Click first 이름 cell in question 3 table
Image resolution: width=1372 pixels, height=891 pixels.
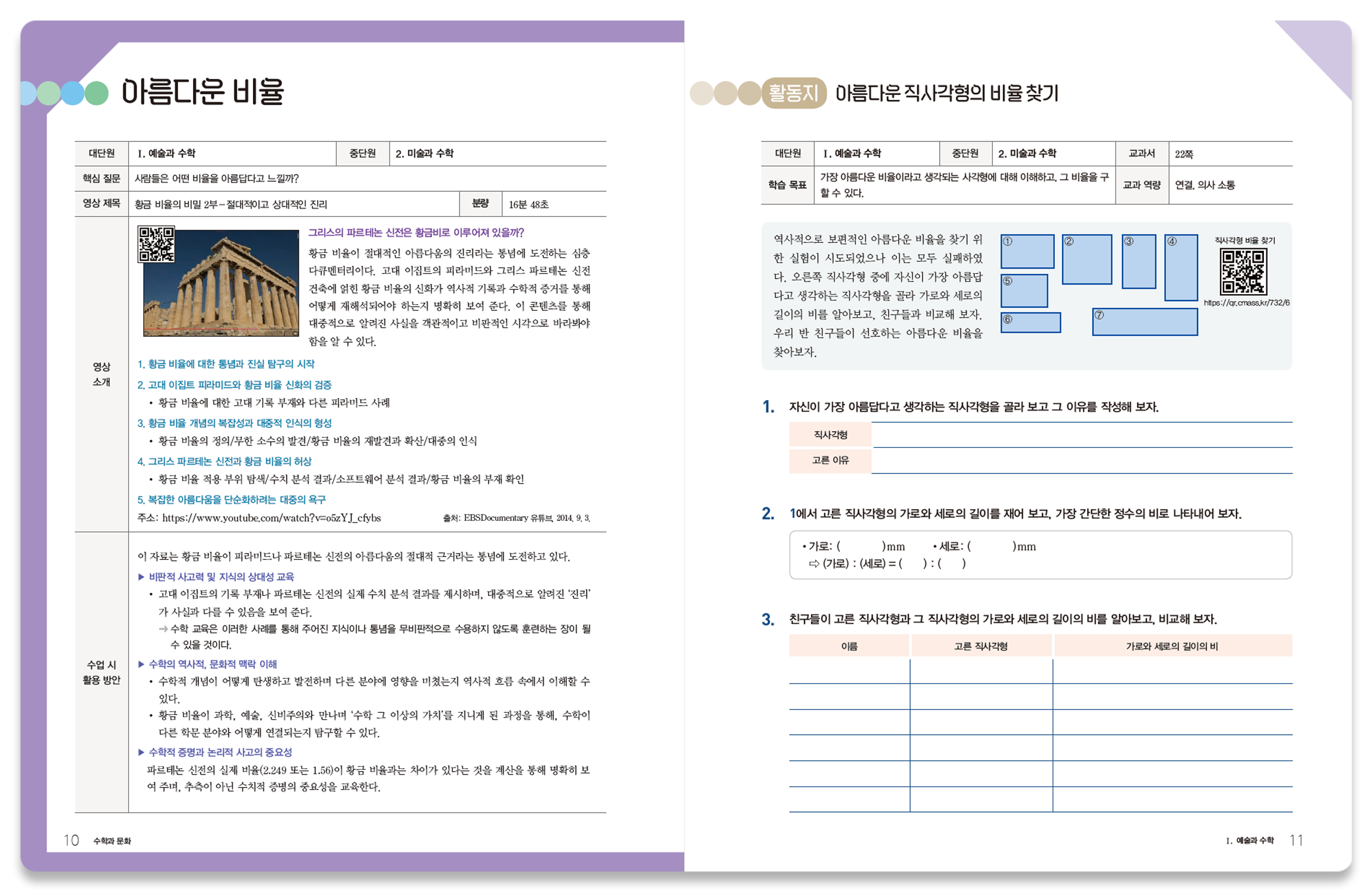tap(849, 671)
